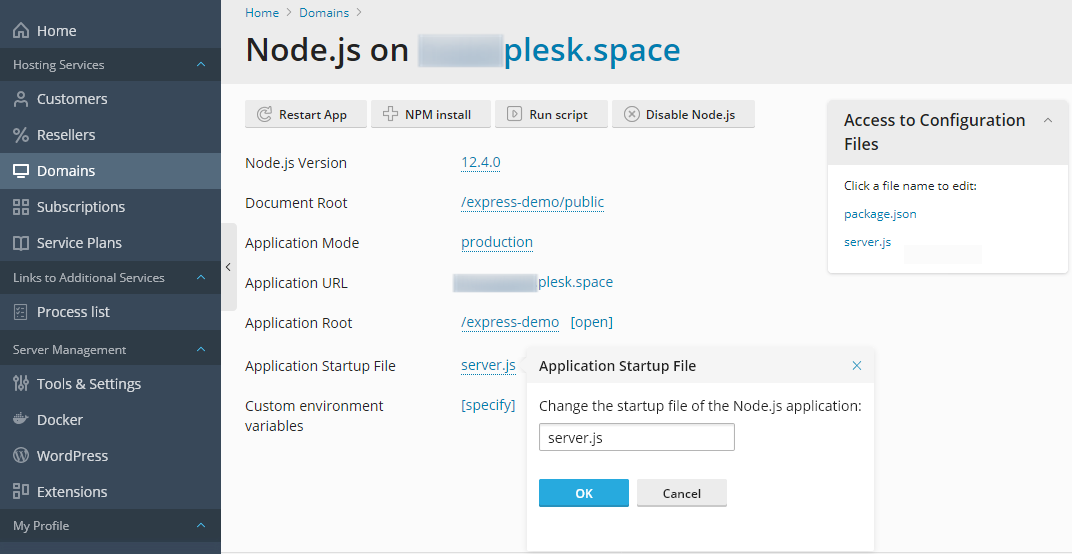This screenshot has width=1072, height=554.
Task: Click the Run script play icon
Action: point(514,114)
